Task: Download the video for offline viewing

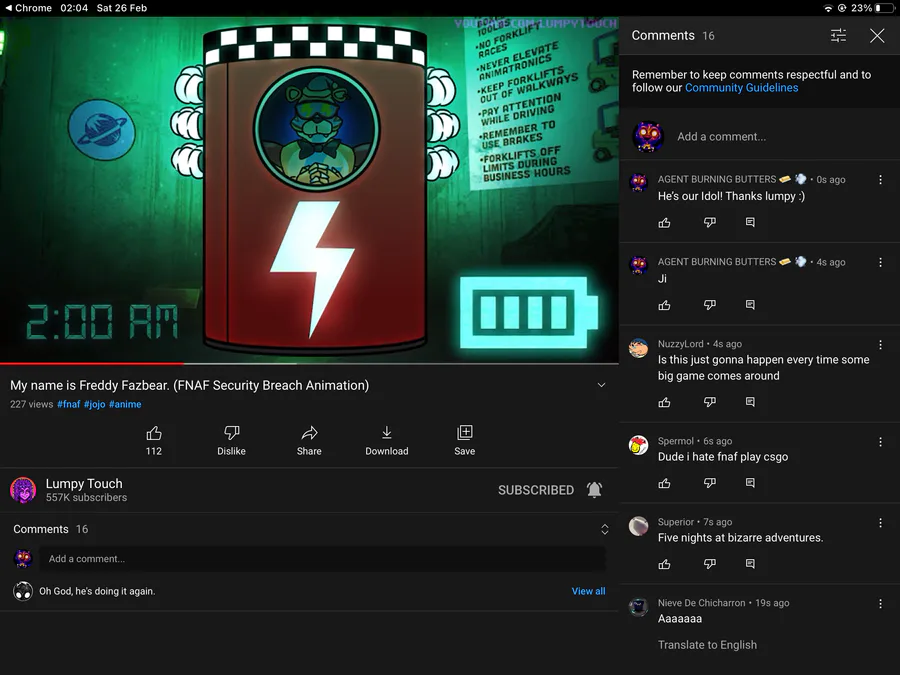Action: (387, 440)
